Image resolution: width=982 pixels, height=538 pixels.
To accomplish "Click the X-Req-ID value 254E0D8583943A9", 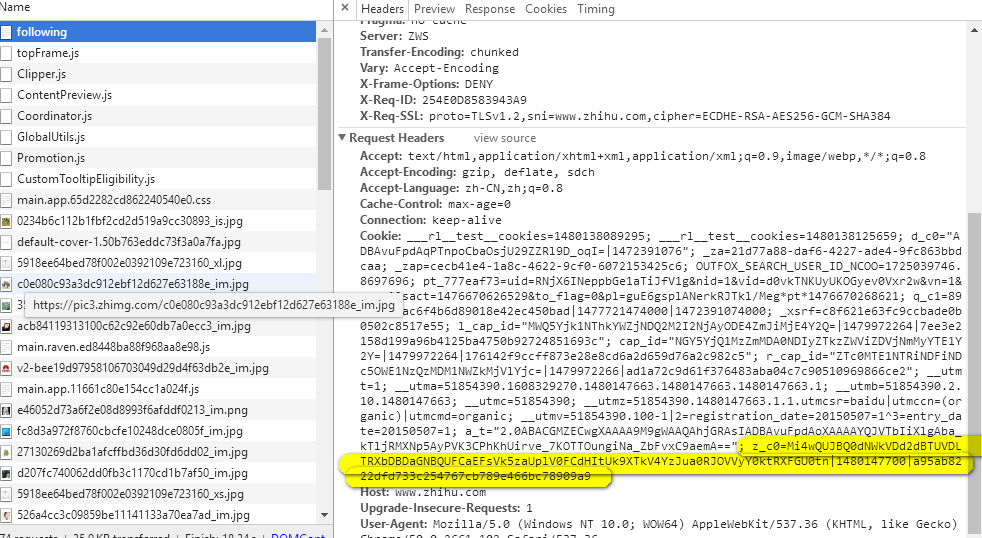I will (474, 100).
